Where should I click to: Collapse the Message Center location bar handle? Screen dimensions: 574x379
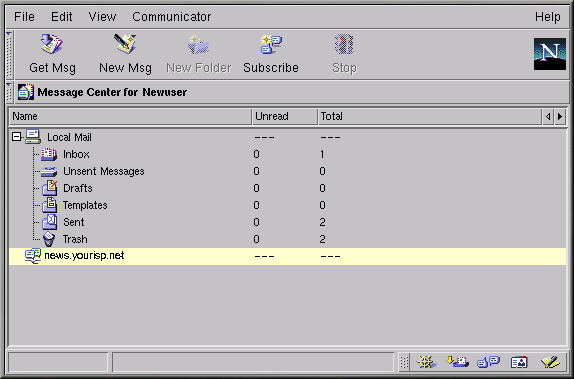pos(9,92)
